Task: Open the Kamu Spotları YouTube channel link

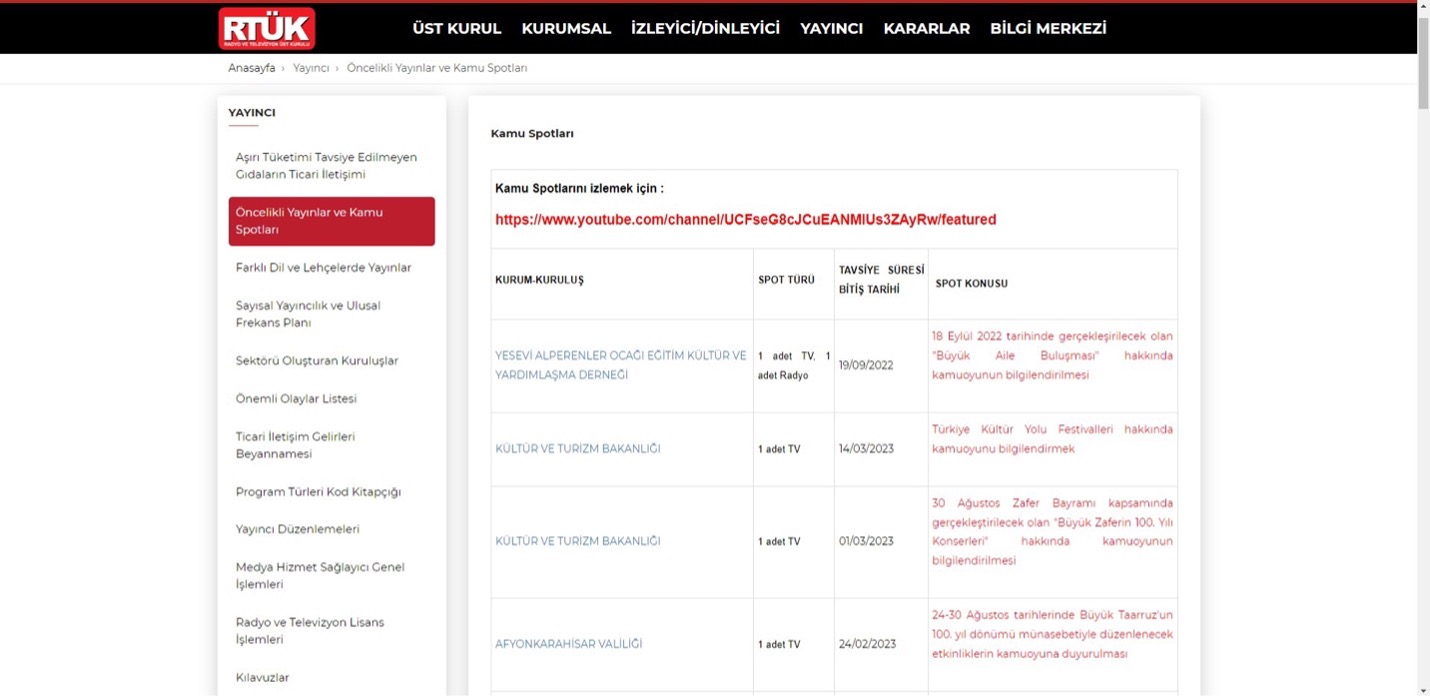Action: 745,220
